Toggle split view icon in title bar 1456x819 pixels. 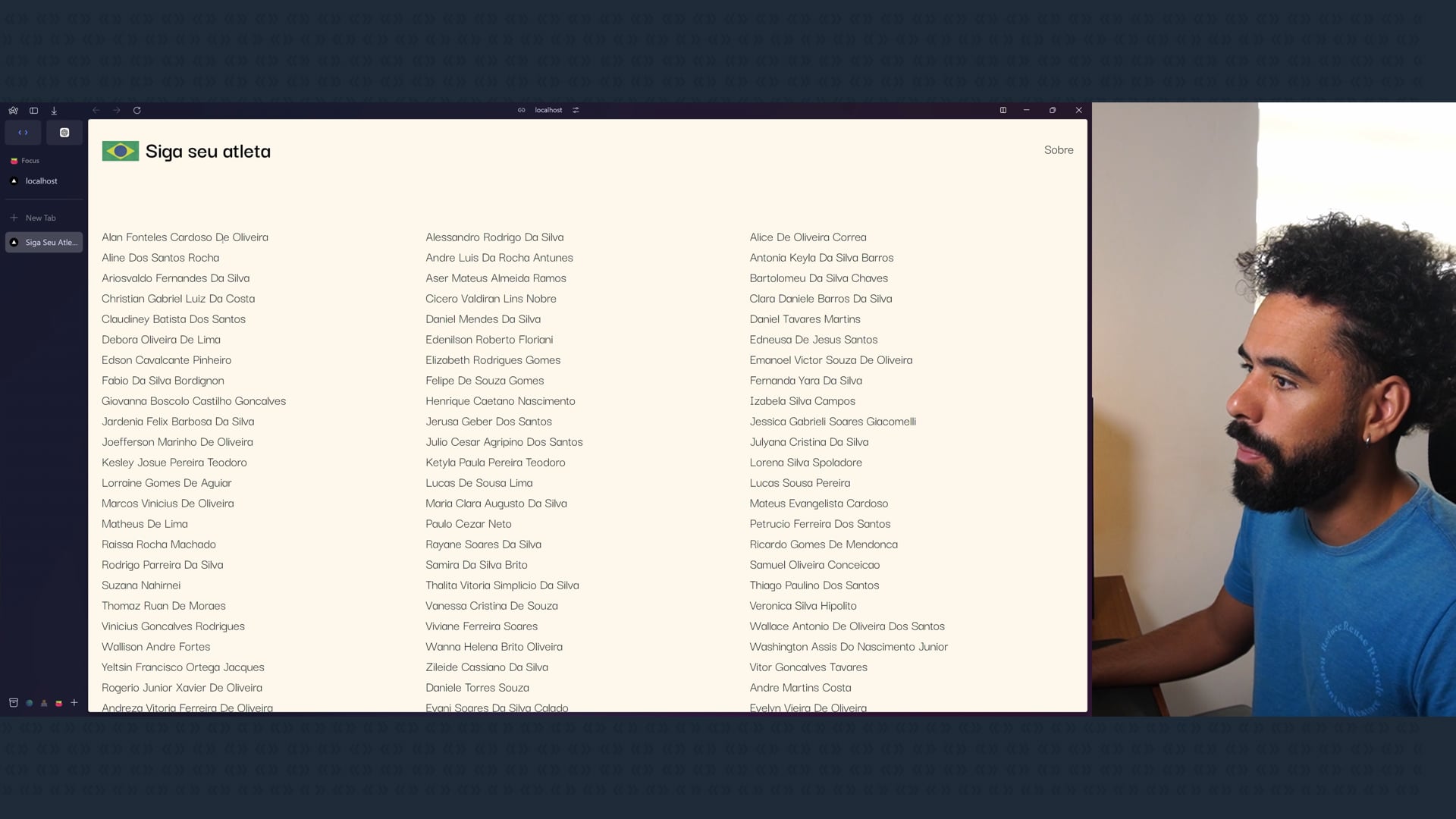(x=1003, y=111)
